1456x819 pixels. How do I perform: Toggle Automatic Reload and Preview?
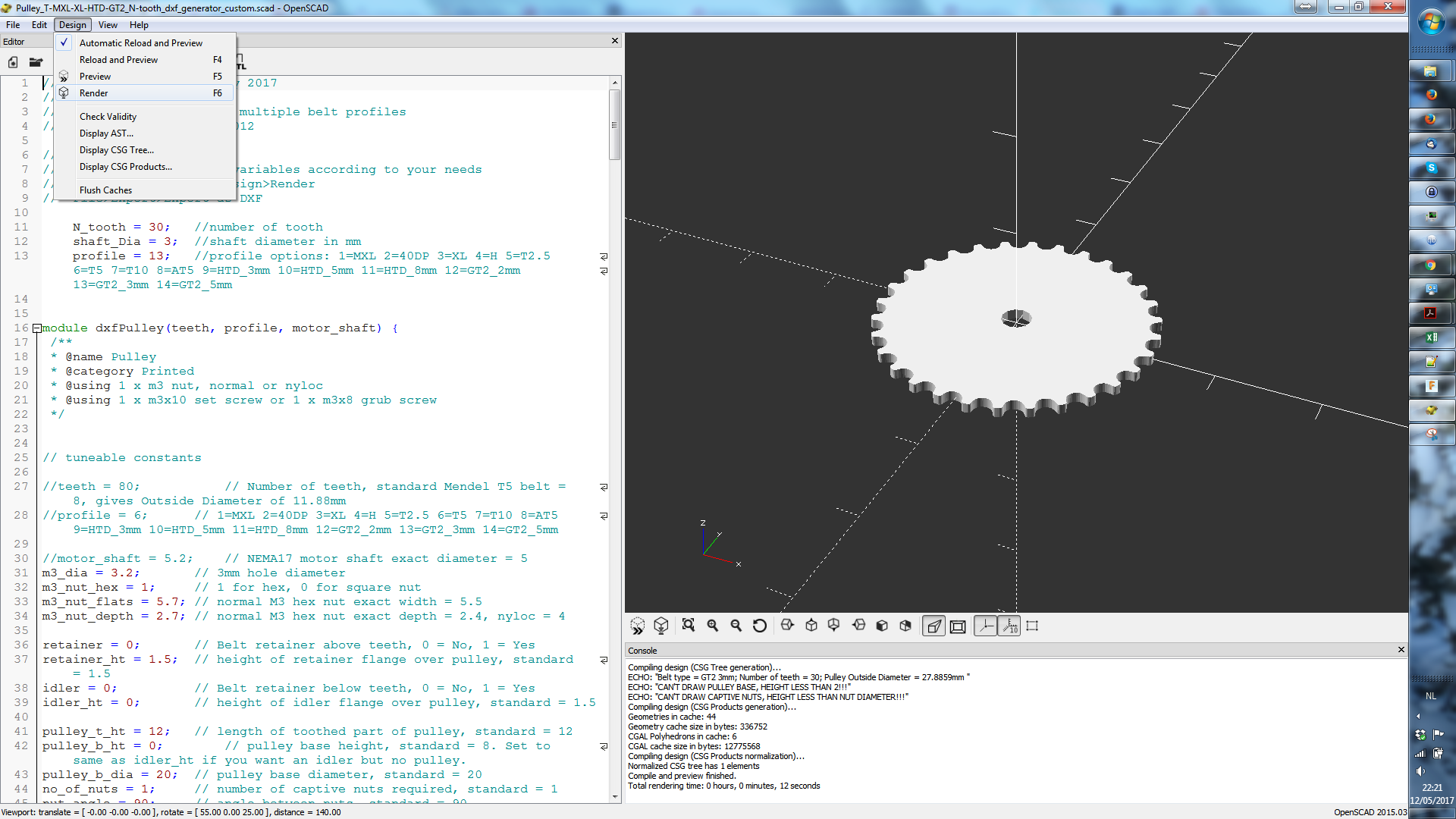click(x=144, y=43)
